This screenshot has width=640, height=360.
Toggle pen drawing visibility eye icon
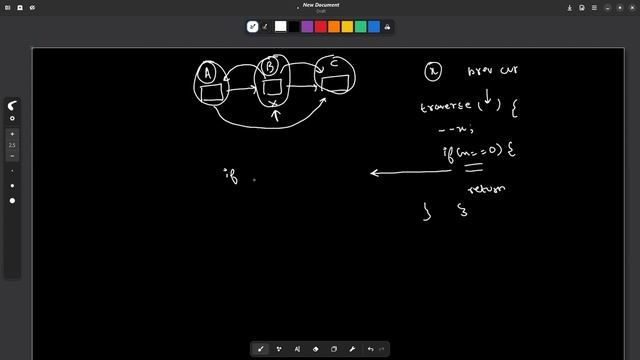(32, 7)
